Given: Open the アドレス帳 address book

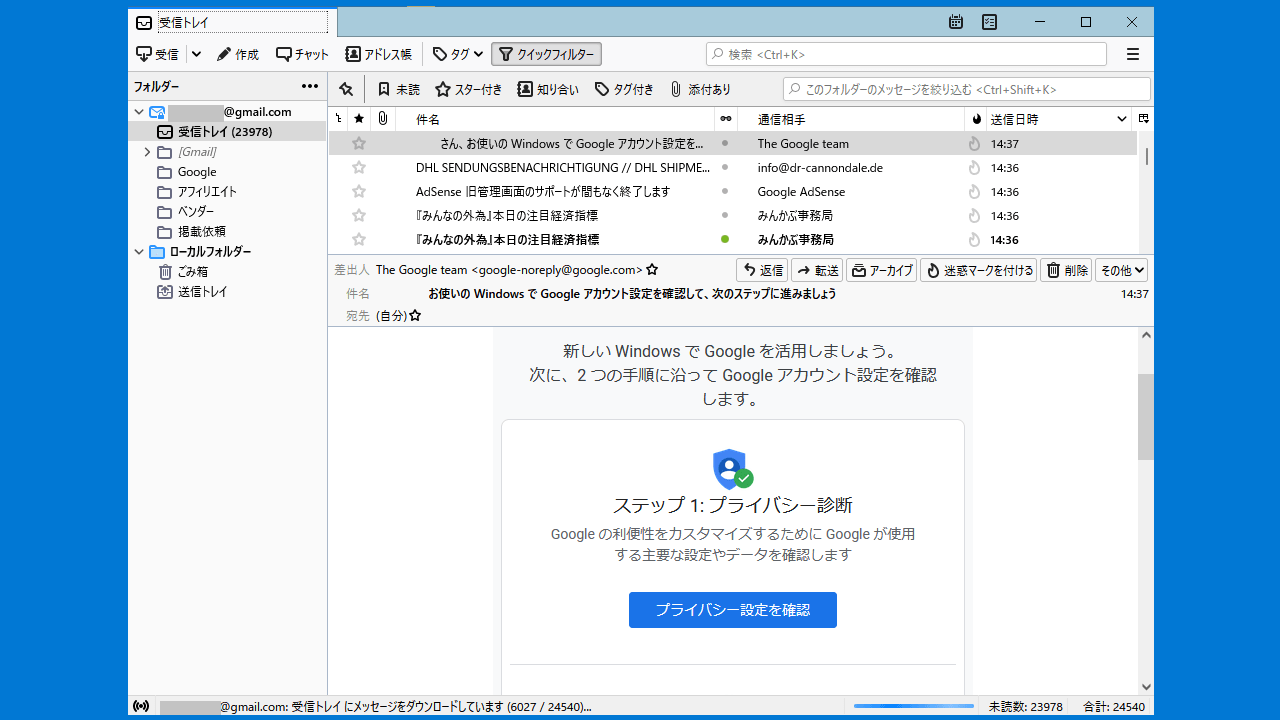Looking at the screenshot, I should coord(378,54).
